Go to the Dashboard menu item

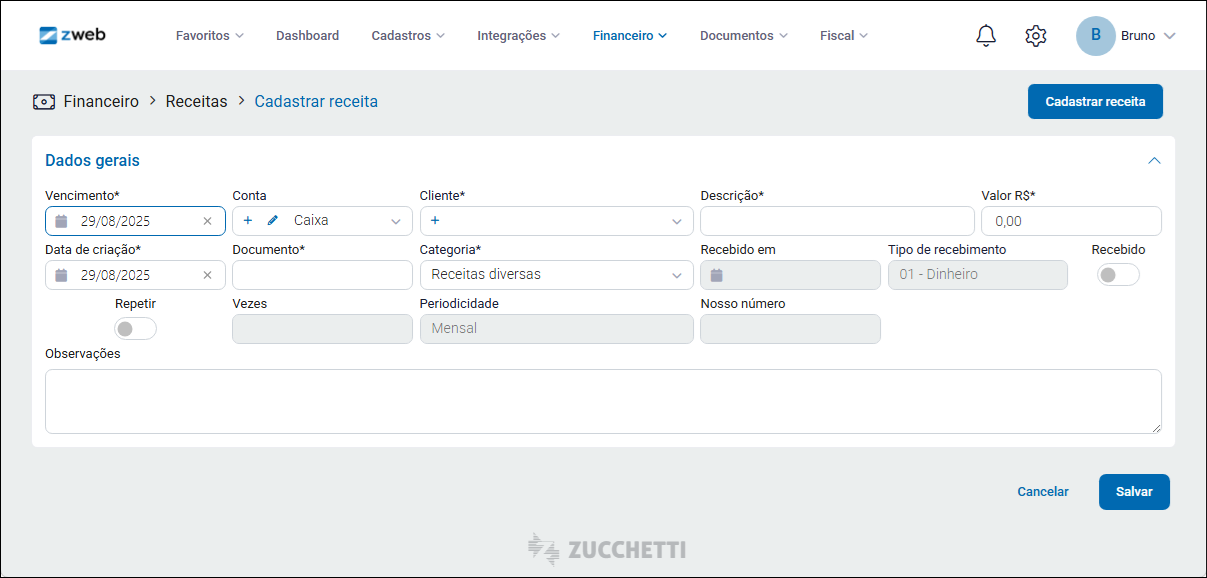coord(307,36)
